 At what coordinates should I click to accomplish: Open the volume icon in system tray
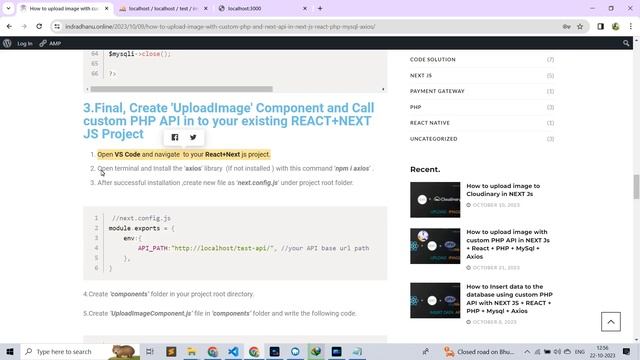pyautogui.click(x=557, y=352)
